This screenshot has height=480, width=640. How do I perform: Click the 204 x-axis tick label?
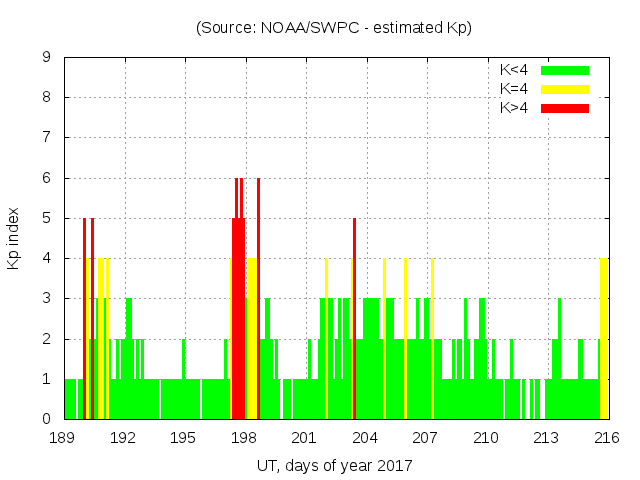(365, 438)
